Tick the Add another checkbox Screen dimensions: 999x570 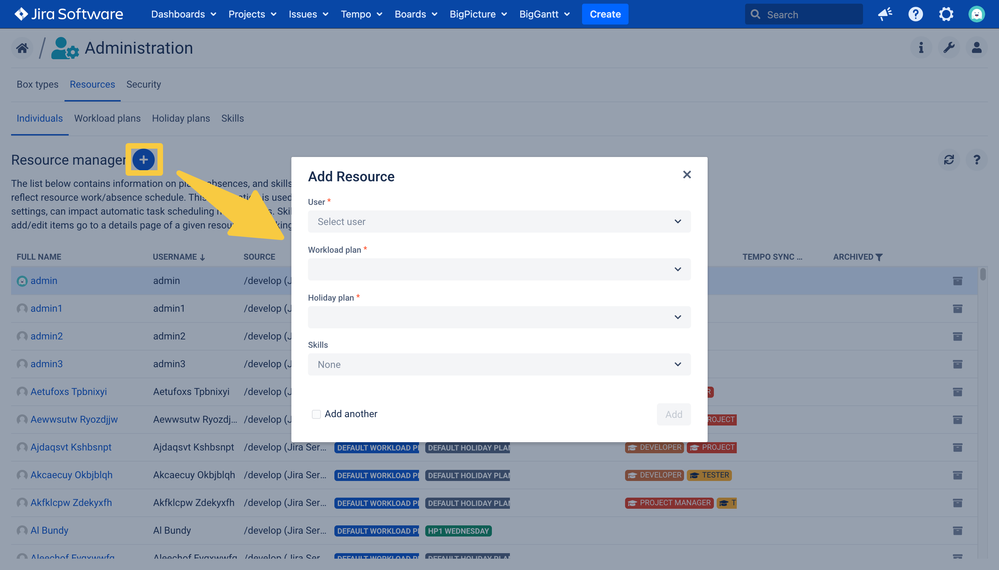316,414
